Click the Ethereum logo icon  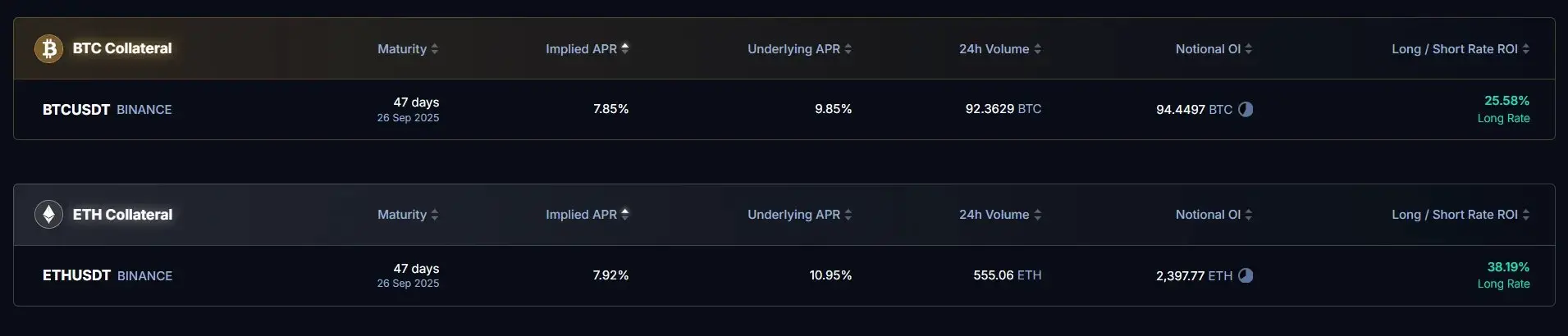[48, 215]
